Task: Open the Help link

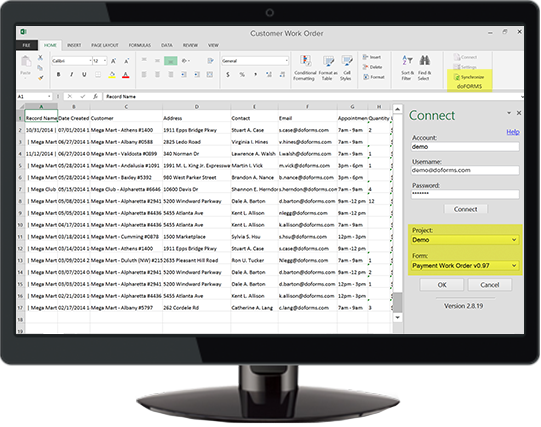Action: [x=513, y=132]
